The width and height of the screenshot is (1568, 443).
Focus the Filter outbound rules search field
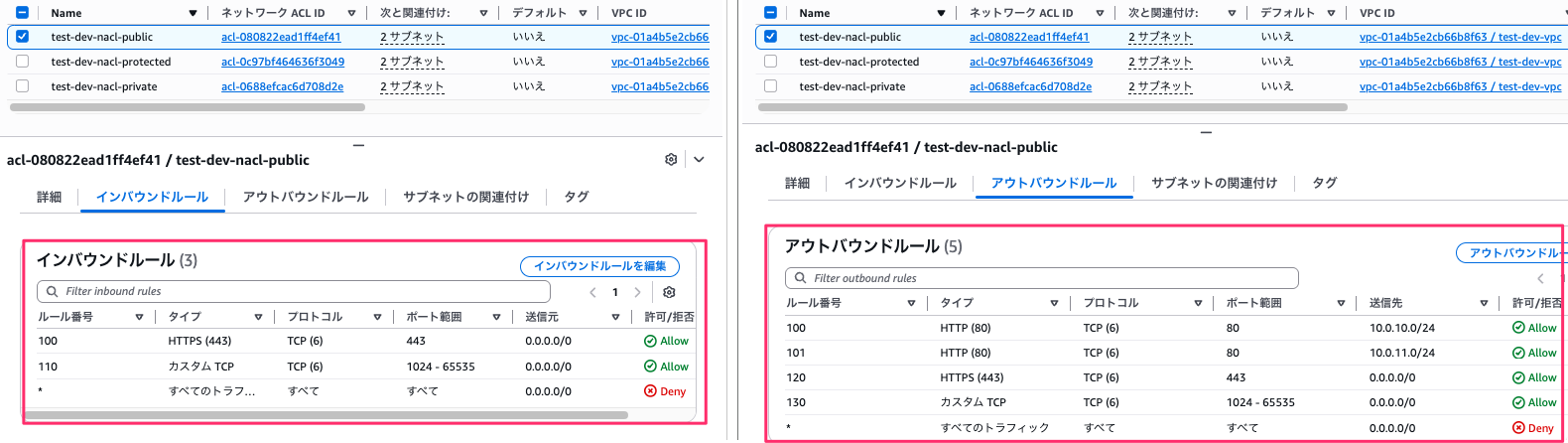pos(1041,278)
